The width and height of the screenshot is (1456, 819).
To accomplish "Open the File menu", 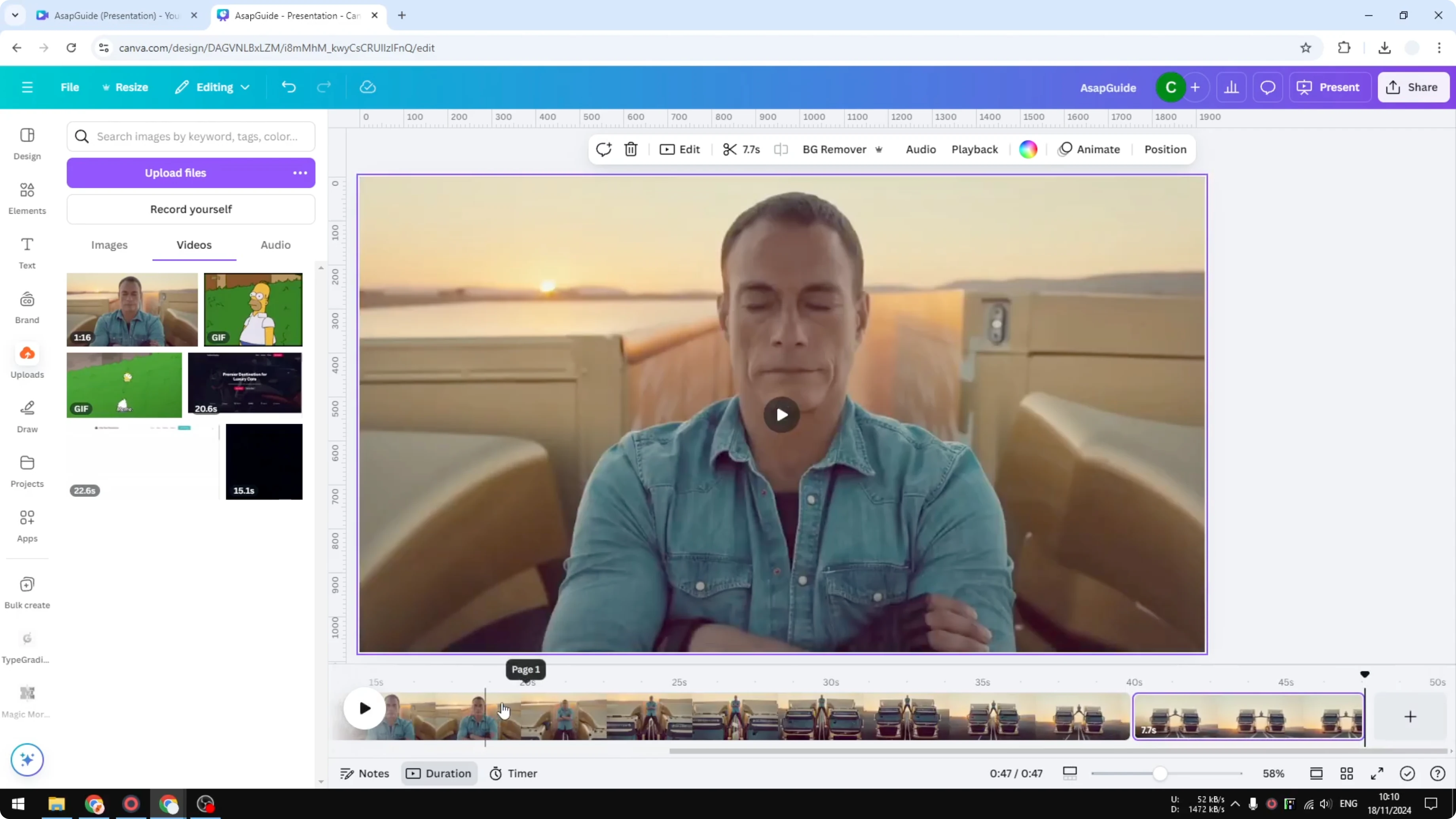I will click(x=70, y=87).
